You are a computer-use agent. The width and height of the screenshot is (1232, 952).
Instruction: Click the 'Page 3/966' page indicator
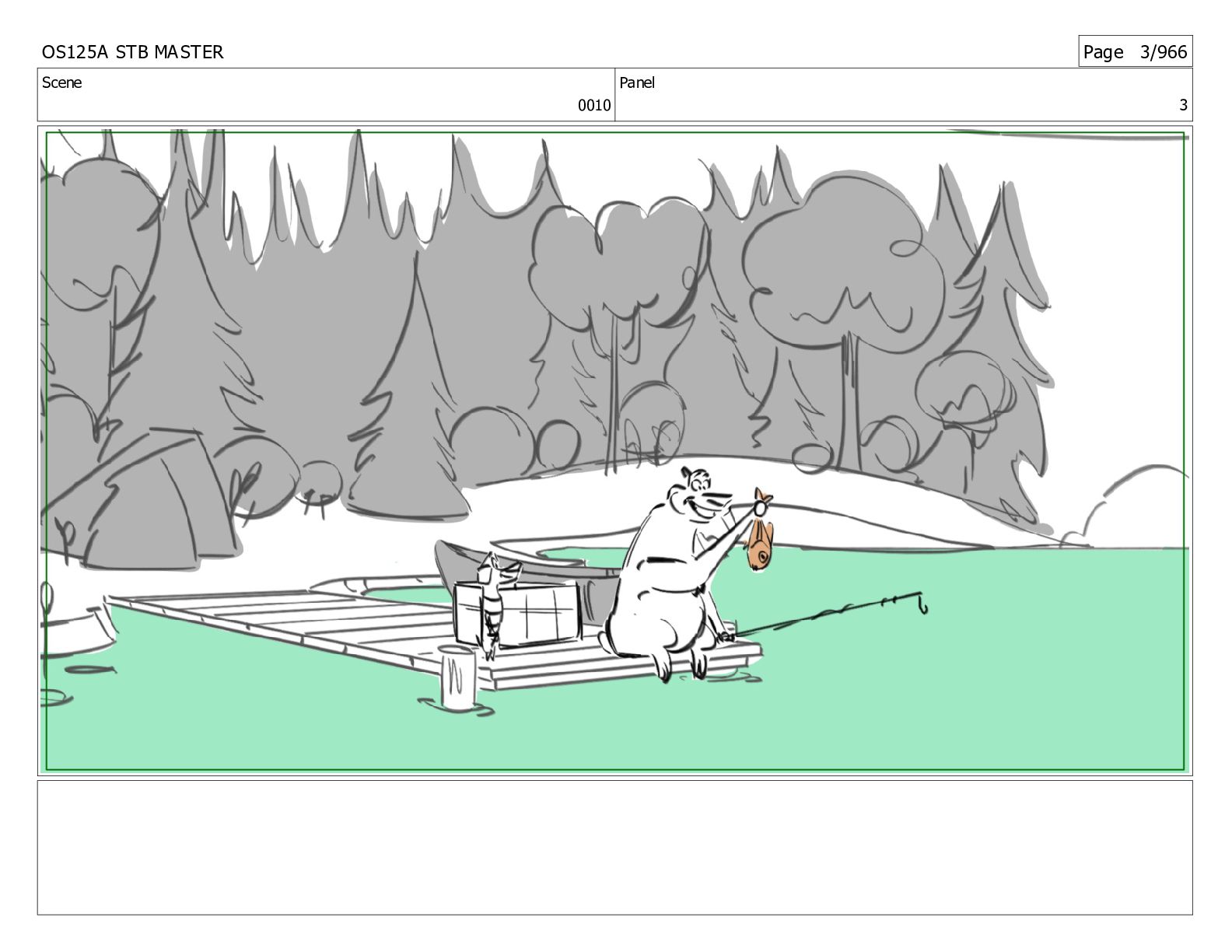point(1135,51)
